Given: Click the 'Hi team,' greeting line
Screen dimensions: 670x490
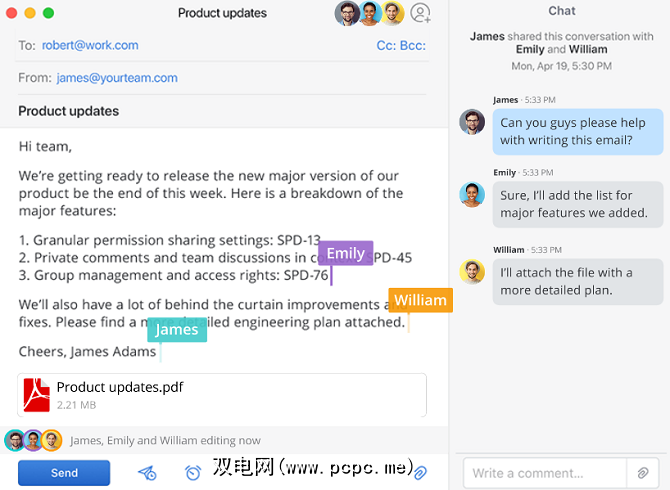Looking at the screenshot, I should click(x=45, y=147).
